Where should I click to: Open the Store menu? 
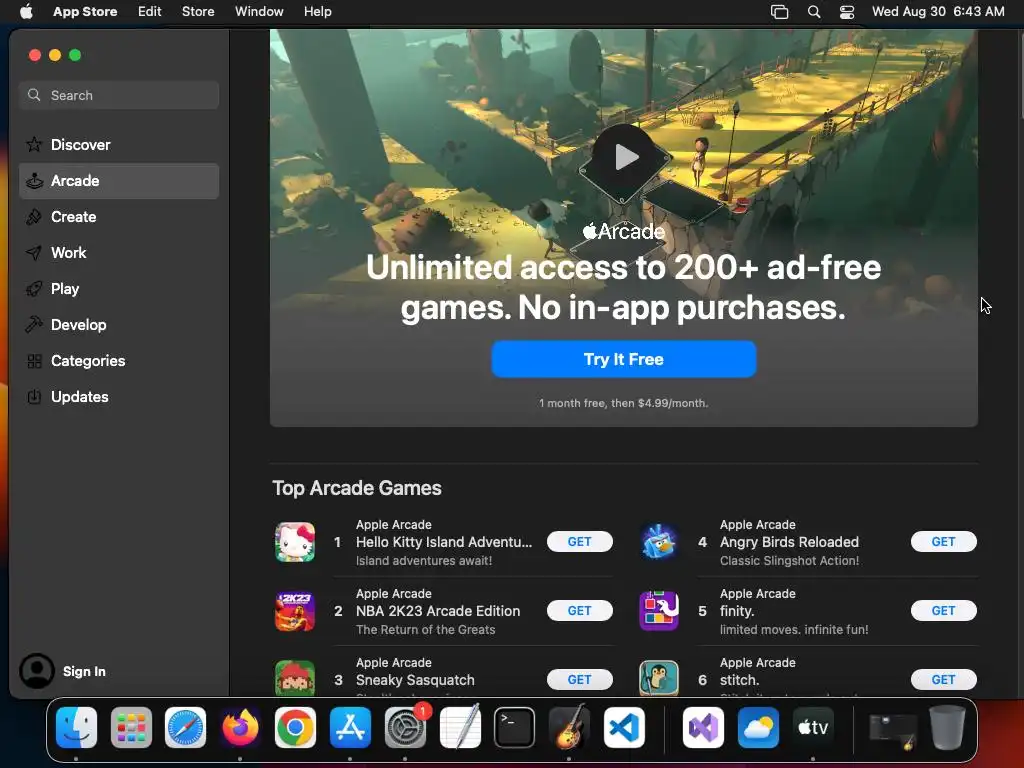click(x=198, y=12)
